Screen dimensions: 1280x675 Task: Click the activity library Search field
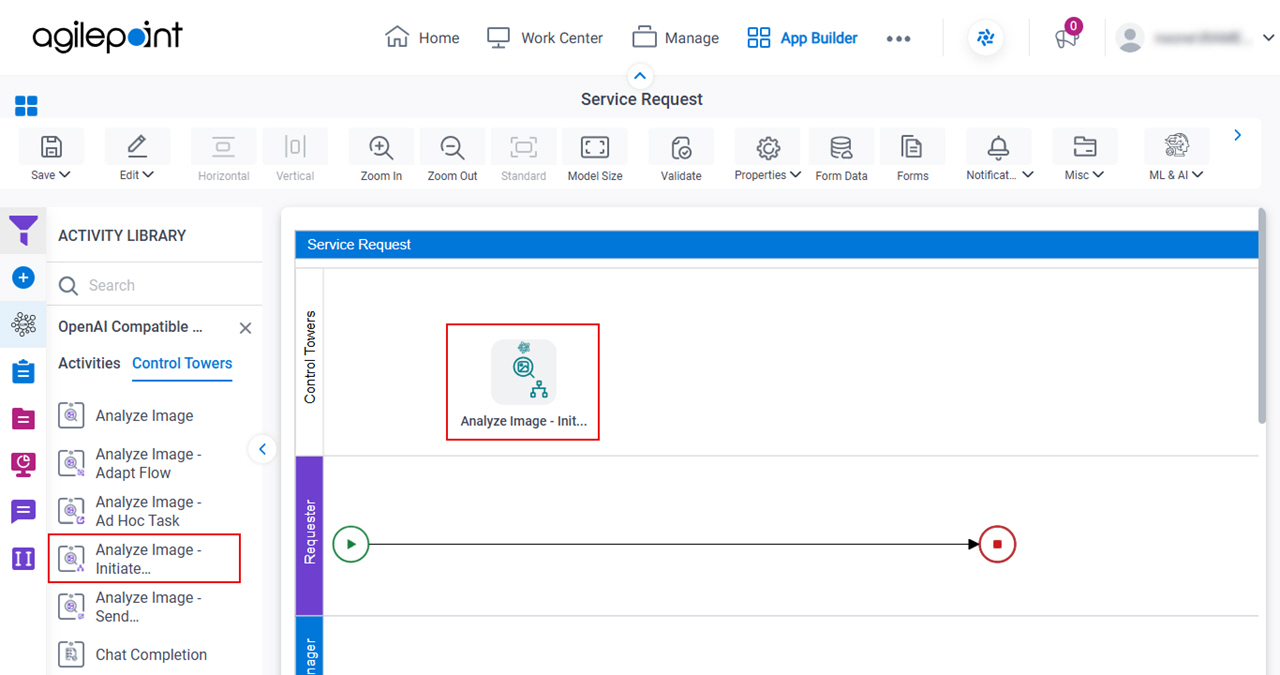point(154,285)
